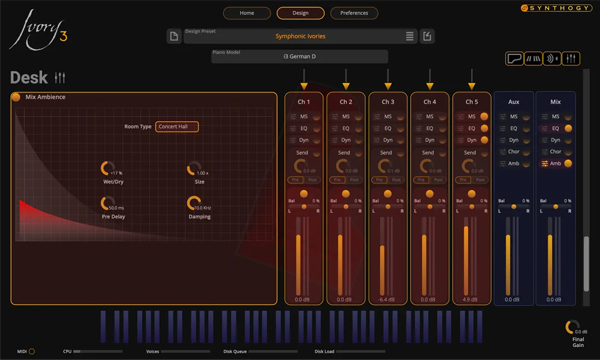
Task: Click the Damping knob
Action: pos(193,203)
